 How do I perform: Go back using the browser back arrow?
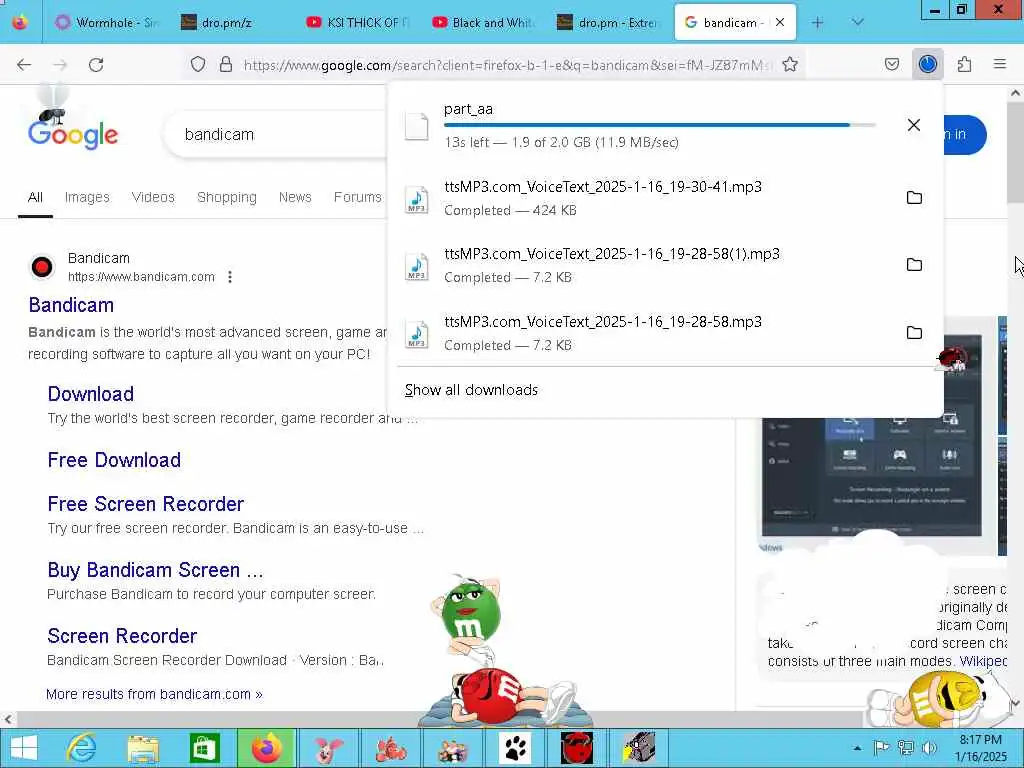click(24, 65)
